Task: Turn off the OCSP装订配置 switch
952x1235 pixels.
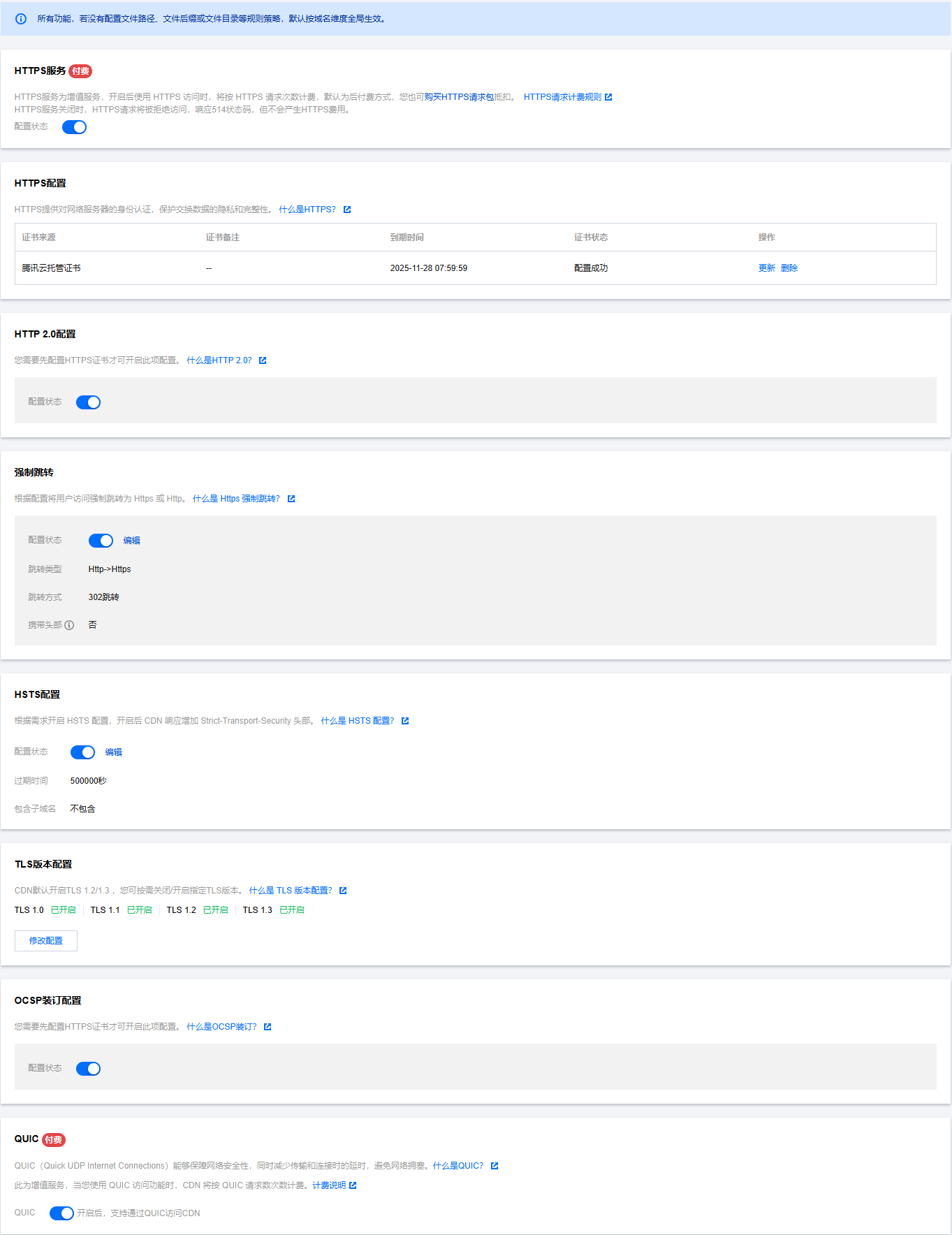Action: point(88,1069)
